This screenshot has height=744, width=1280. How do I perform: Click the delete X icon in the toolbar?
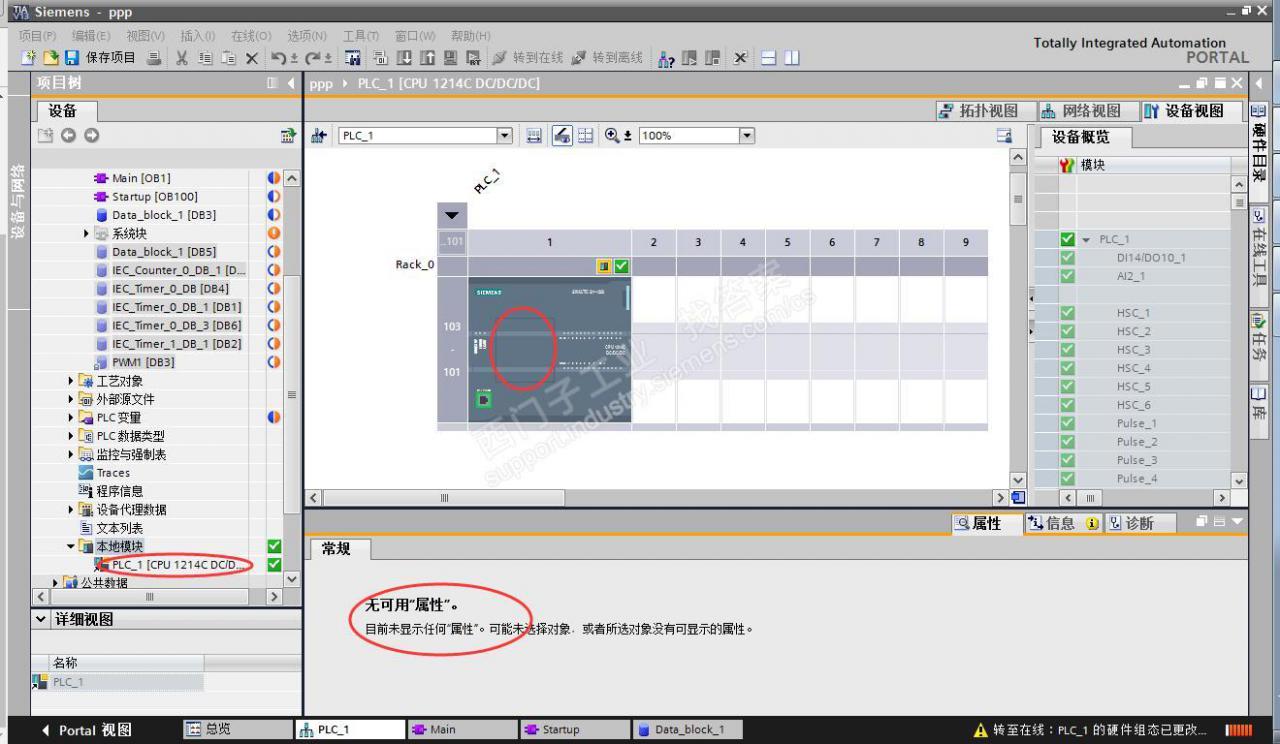251,58
